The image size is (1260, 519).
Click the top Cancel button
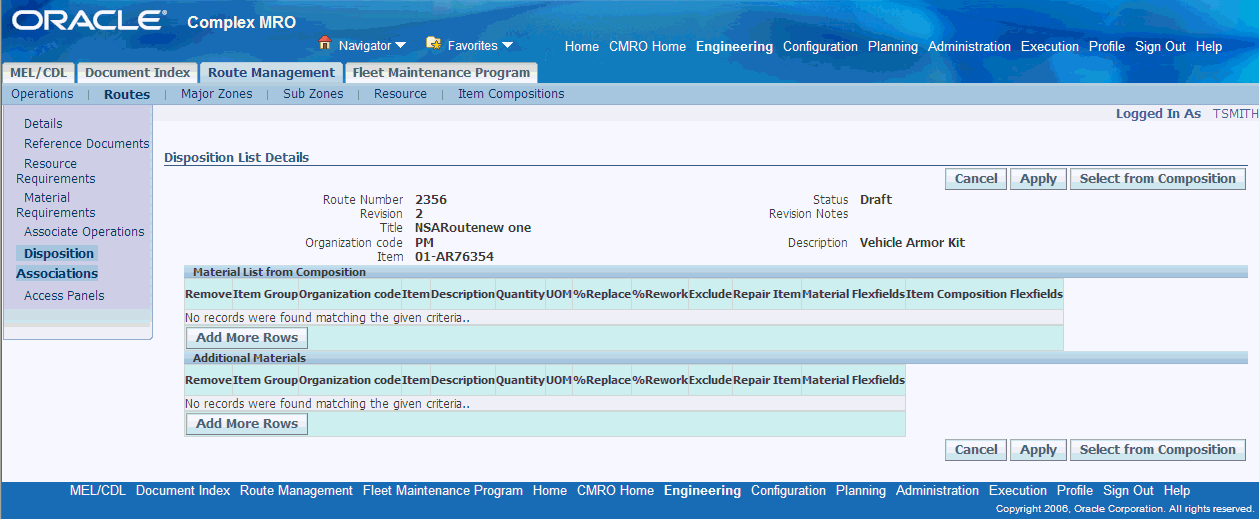coord(976,179)
